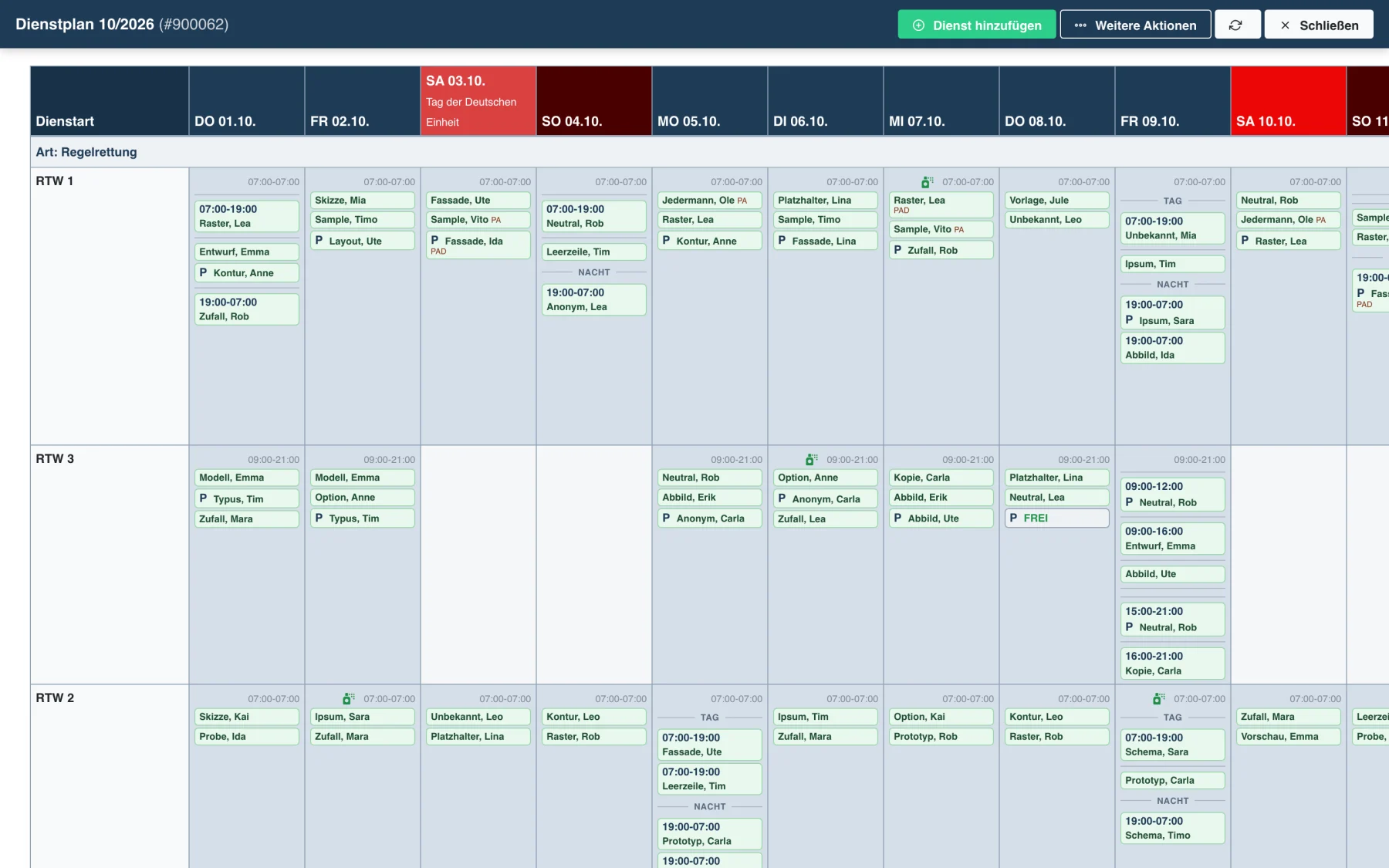Open the SA 03.10. holiday column header
The image size is (1389, 868).
click(x=478, y=101)
